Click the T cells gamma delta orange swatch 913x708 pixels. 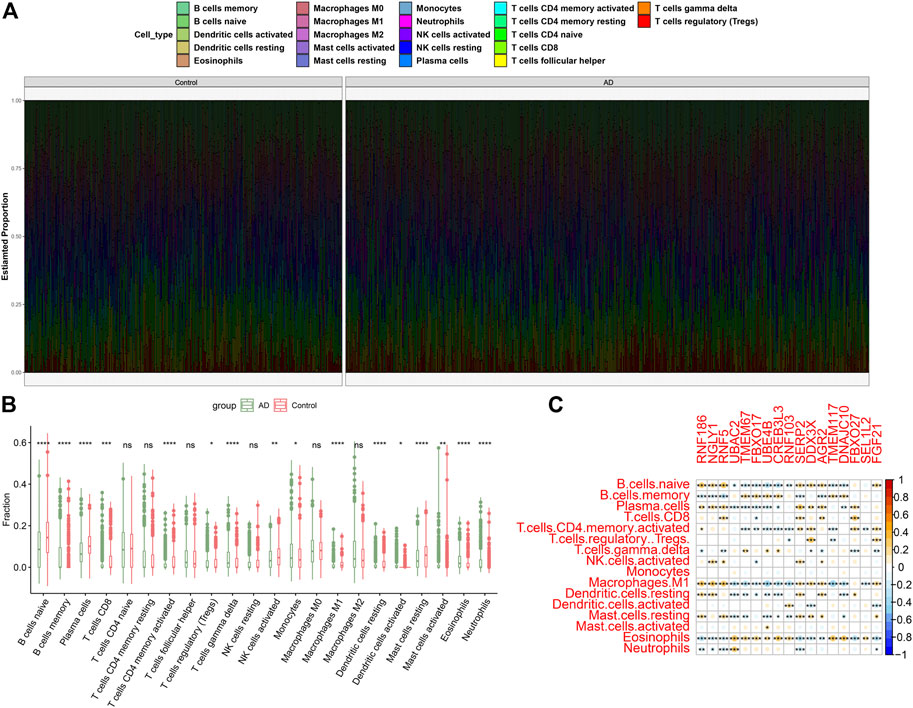pos(645,8)
